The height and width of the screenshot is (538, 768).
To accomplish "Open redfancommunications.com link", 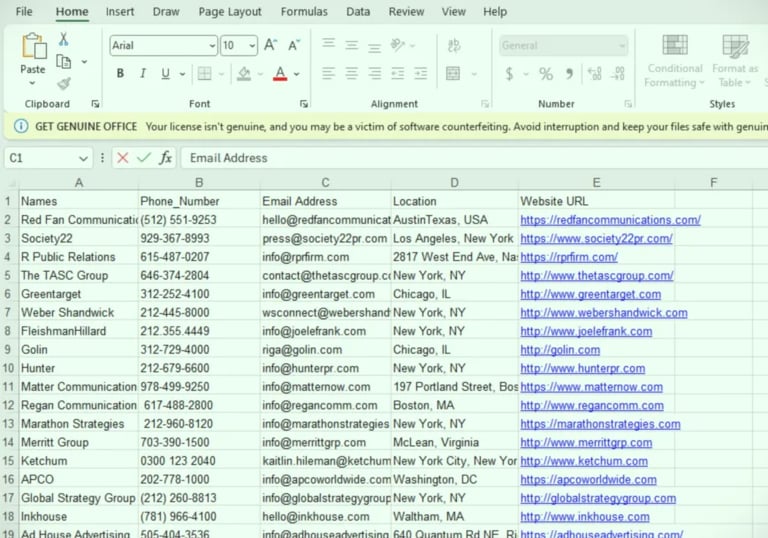I will (610, 220).
